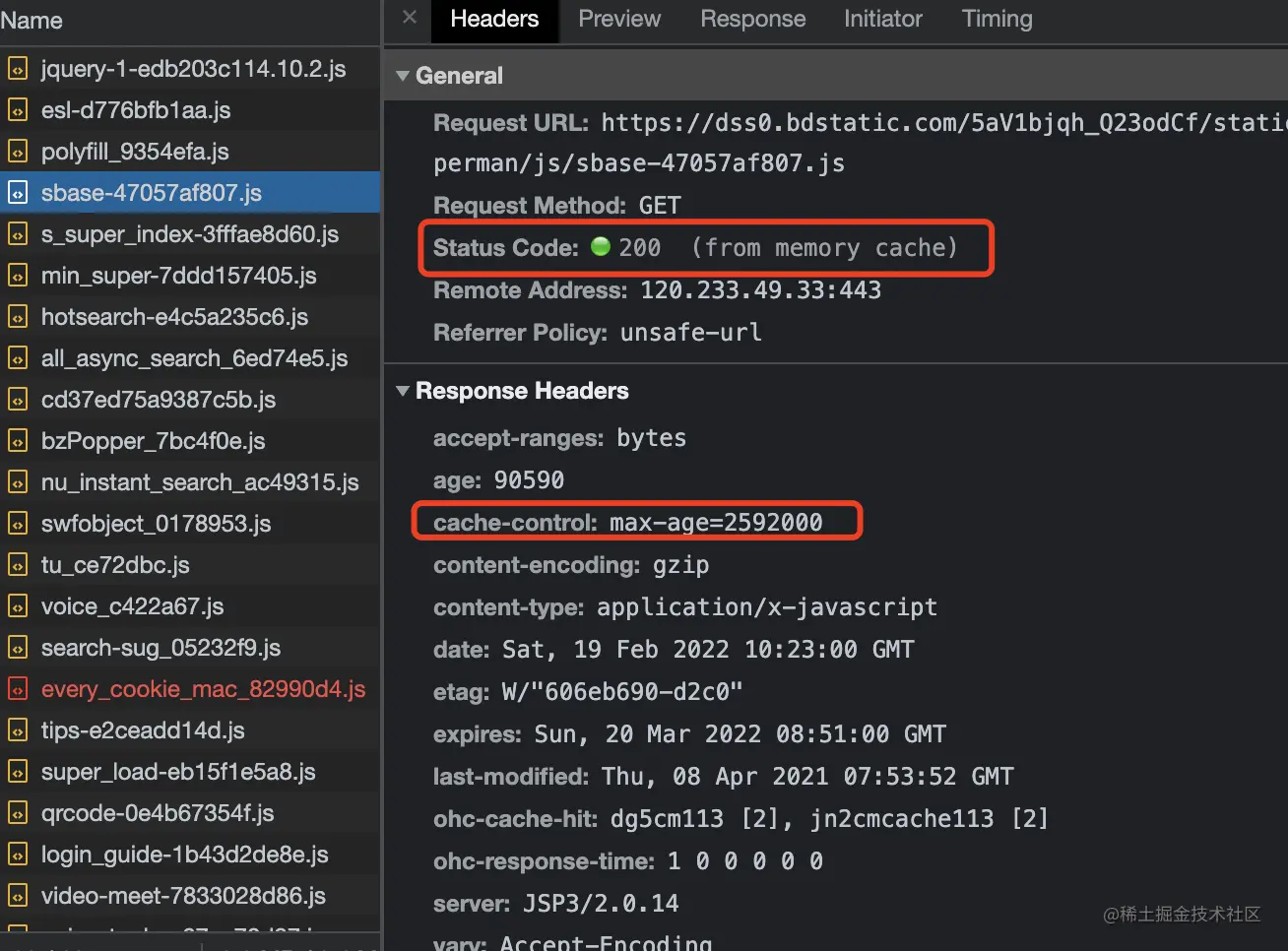The height and width of the screenshot is (951, 1288).
Task: Select the failed every_cookie_mac_82990d4.js request
Action: (x=203, y=689)
